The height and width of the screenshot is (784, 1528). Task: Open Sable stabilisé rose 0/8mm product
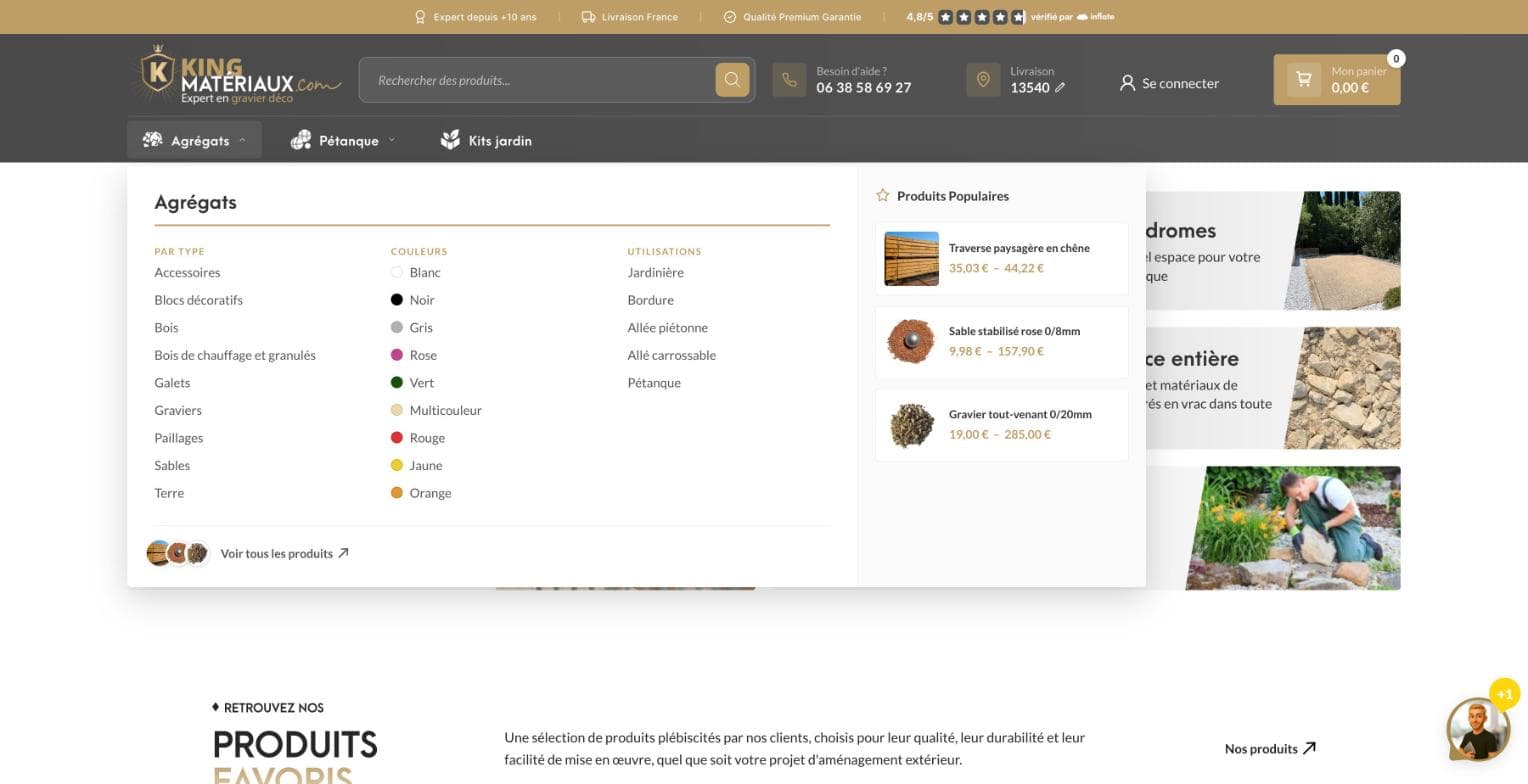tap(1001, 341)
